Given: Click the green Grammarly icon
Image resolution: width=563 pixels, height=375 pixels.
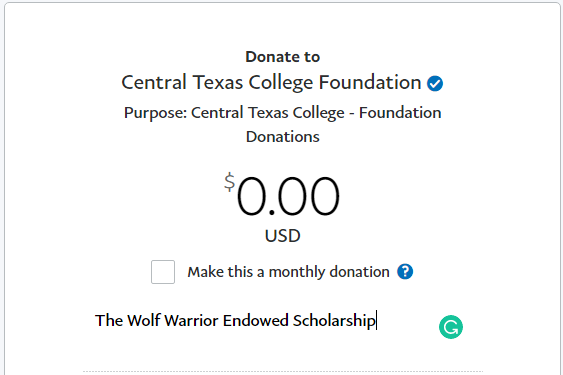Looking at the screenshot, I should tap(451, 327).
